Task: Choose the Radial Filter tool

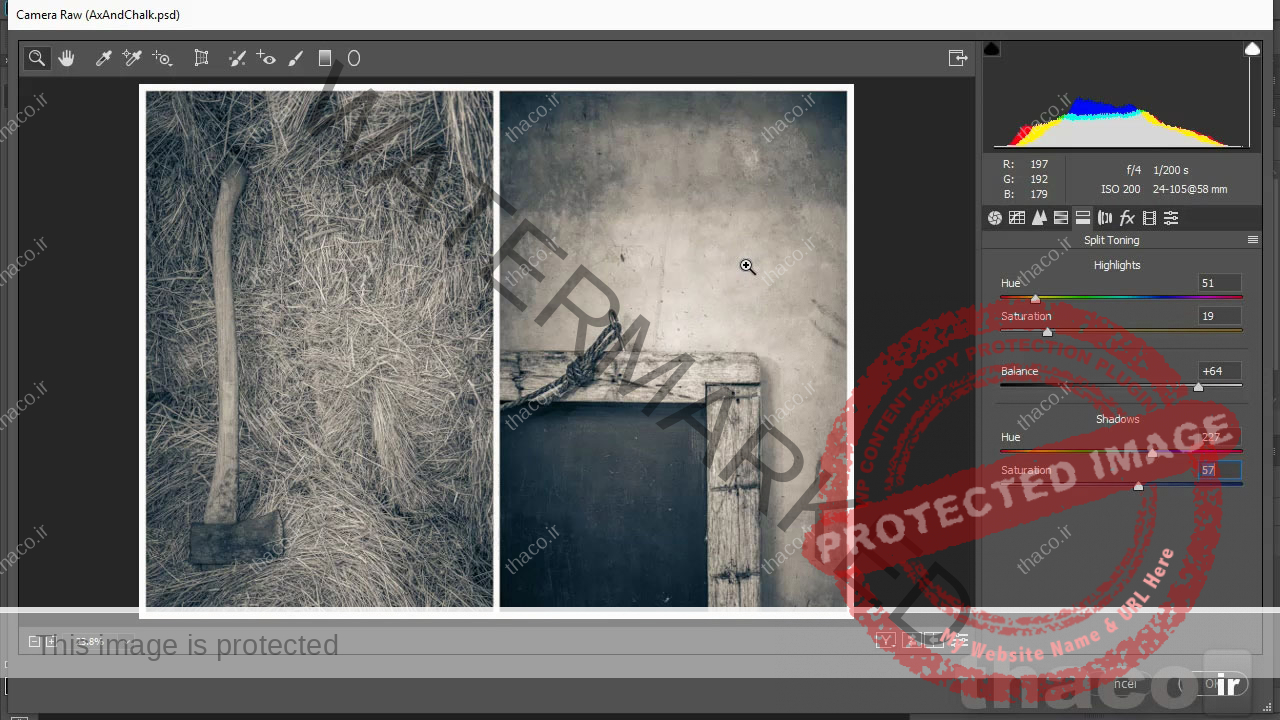Action: (353, 58)
